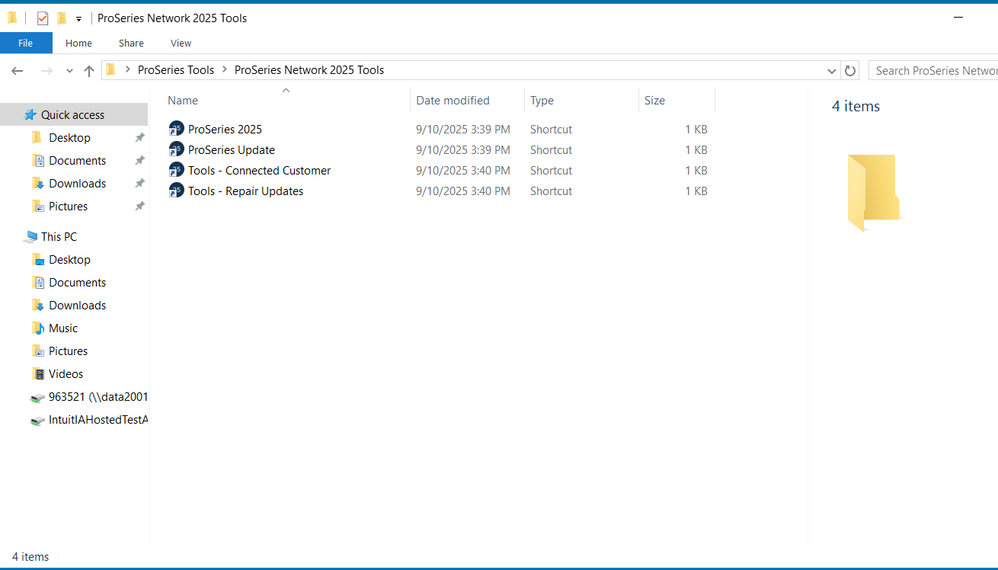Open the recent locations dropdown arrow
This screenshot has height=570, width=998.
(69, 71)
